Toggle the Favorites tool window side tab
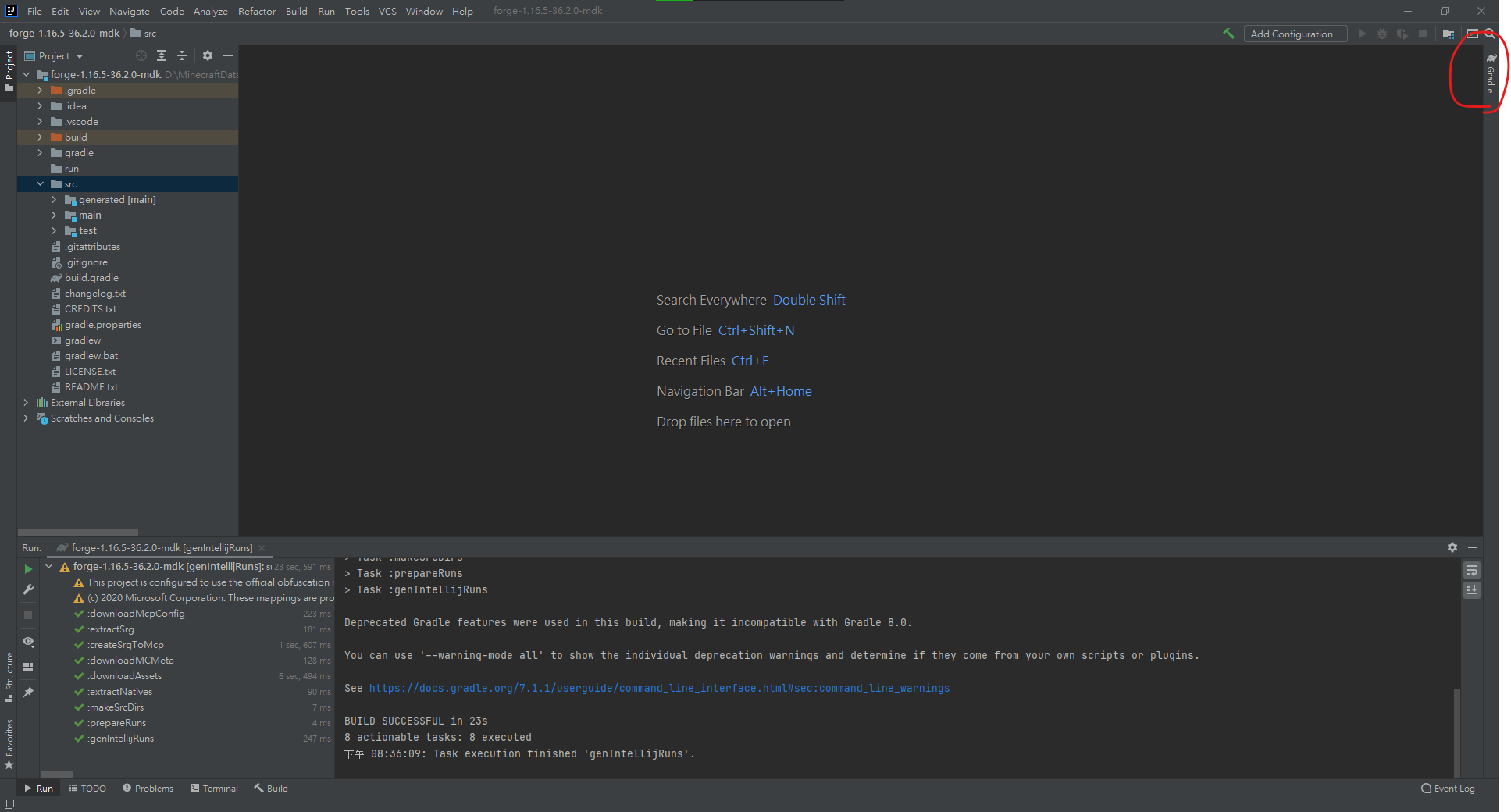 [9, 744]
